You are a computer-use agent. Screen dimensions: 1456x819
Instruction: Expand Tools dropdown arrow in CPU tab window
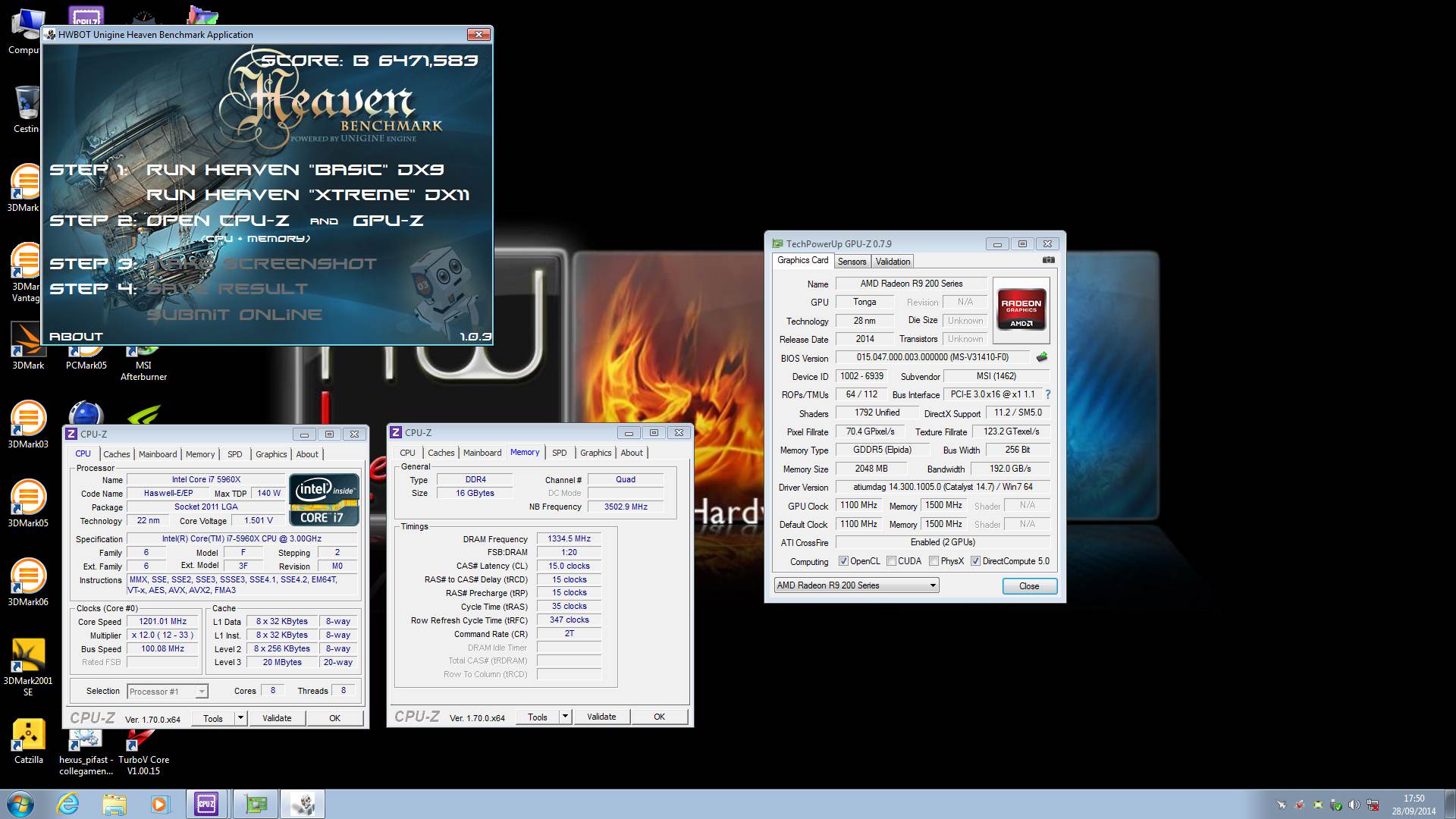(x=240, y=718)
